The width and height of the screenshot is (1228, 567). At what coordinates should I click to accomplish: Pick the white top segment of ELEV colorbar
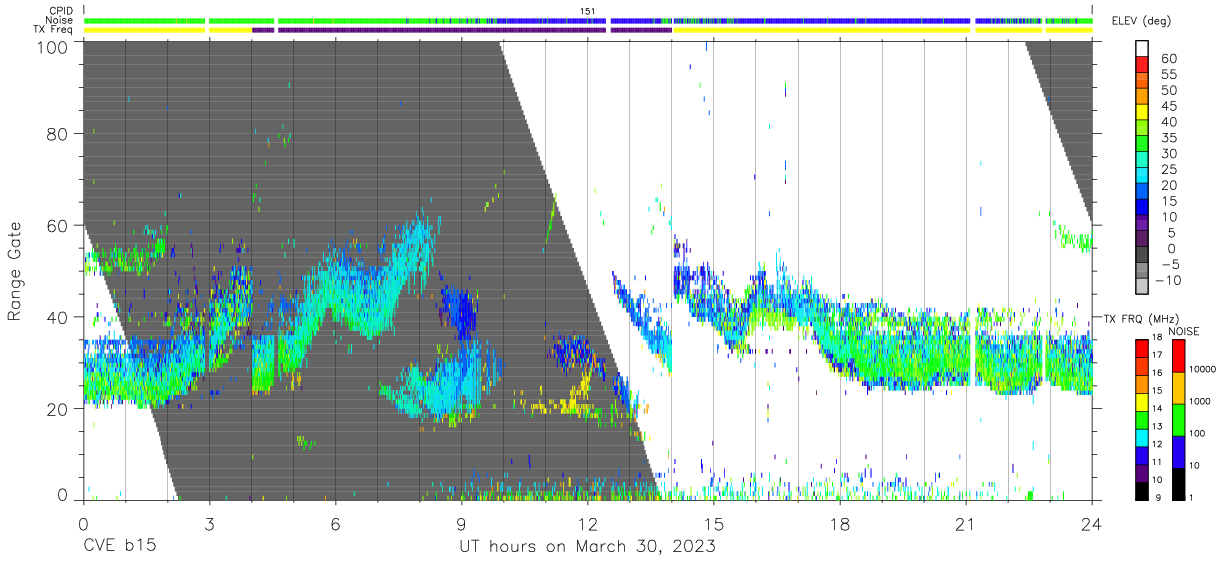1143,49
